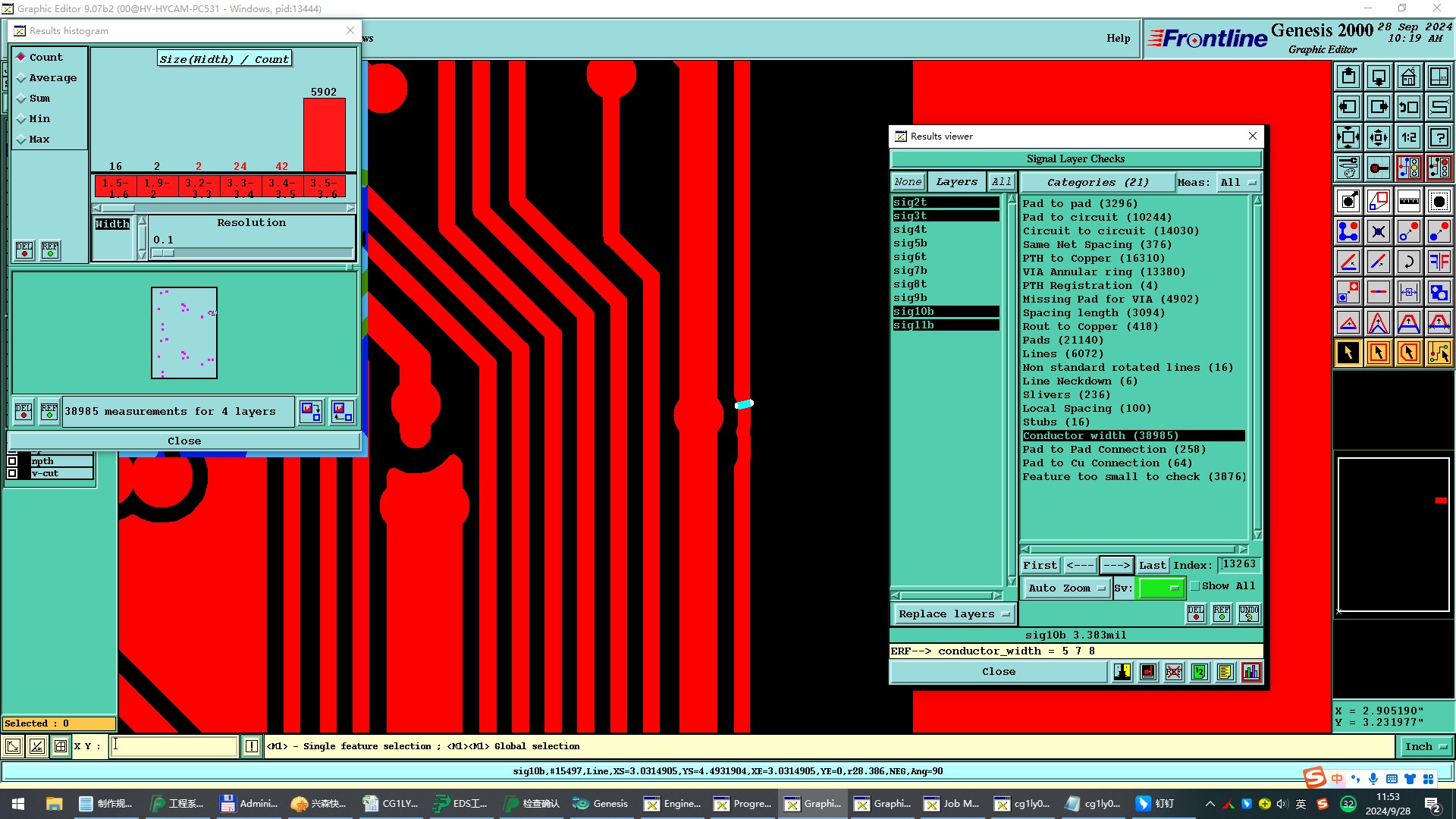Click Close in Results histogram window
Screen dimensions: 1456x819
pos(184,441)
